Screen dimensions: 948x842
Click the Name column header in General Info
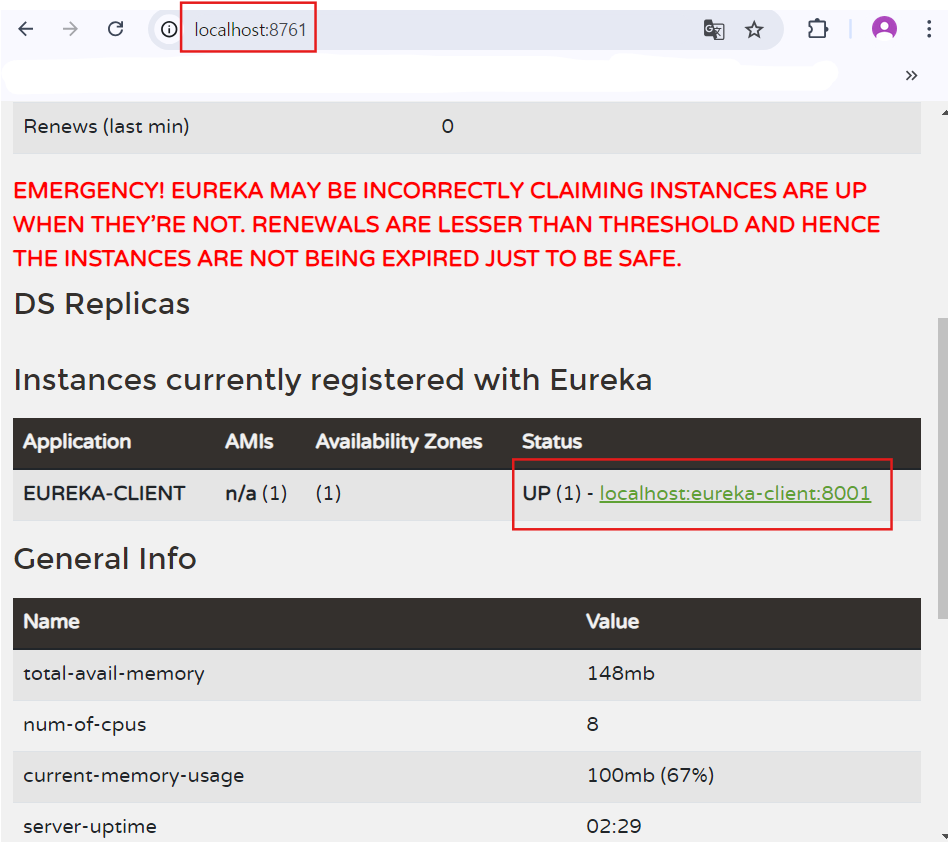[x=51, y=621]
